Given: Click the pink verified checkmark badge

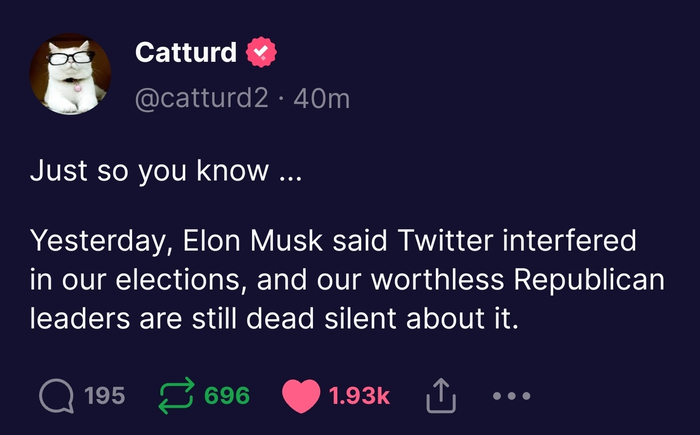Looking at the screenshot, I should [x=260, y=52].
